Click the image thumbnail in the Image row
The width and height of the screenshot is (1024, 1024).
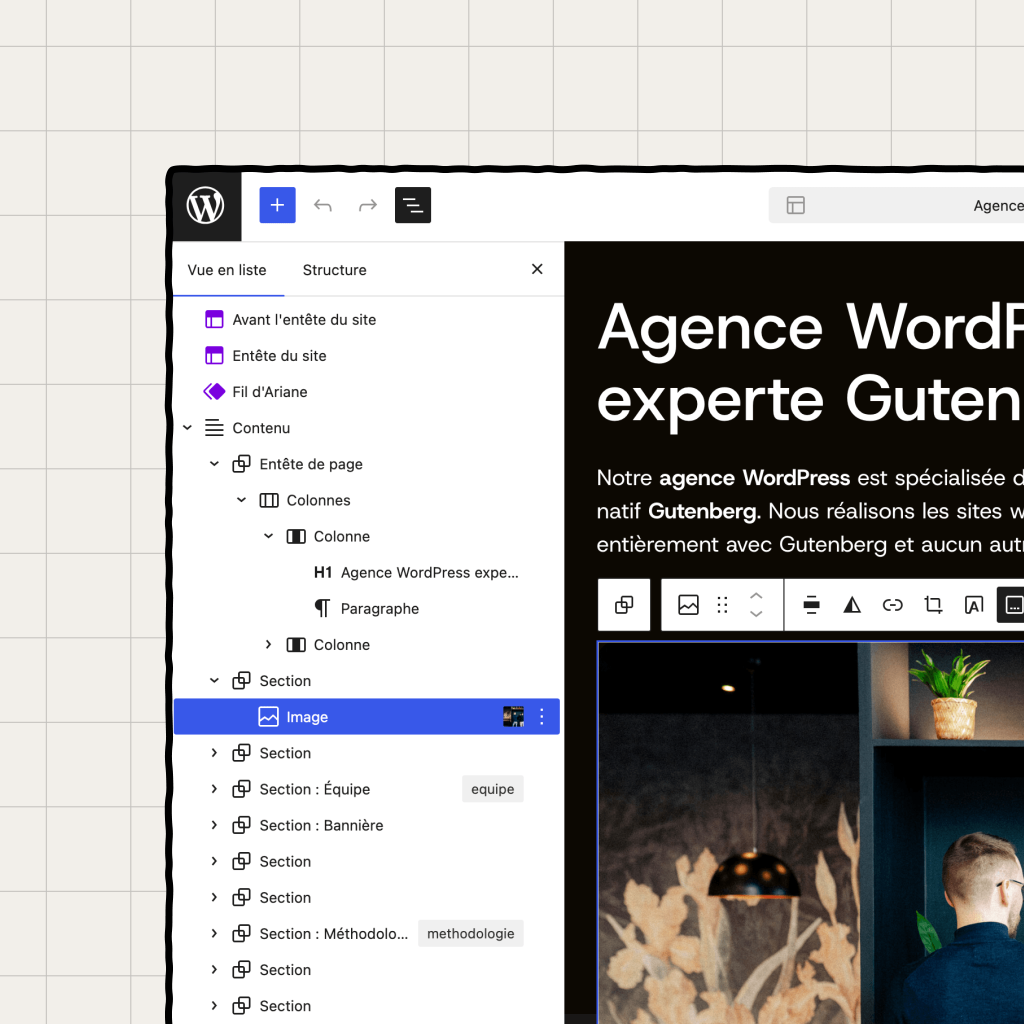(513, 716)
